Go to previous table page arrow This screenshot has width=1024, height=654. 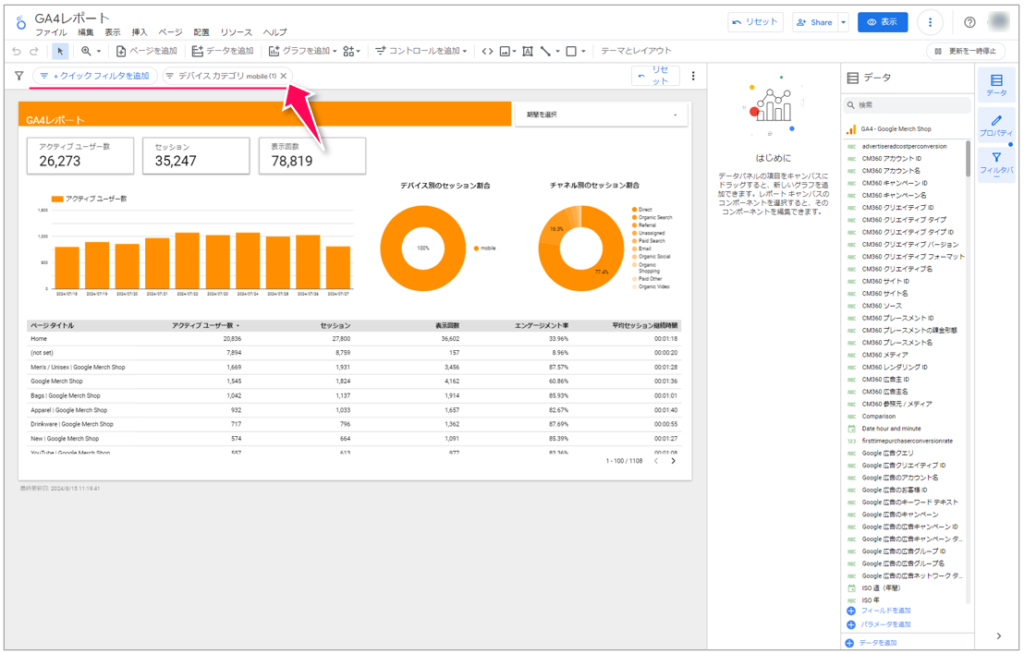click(656, 461)
